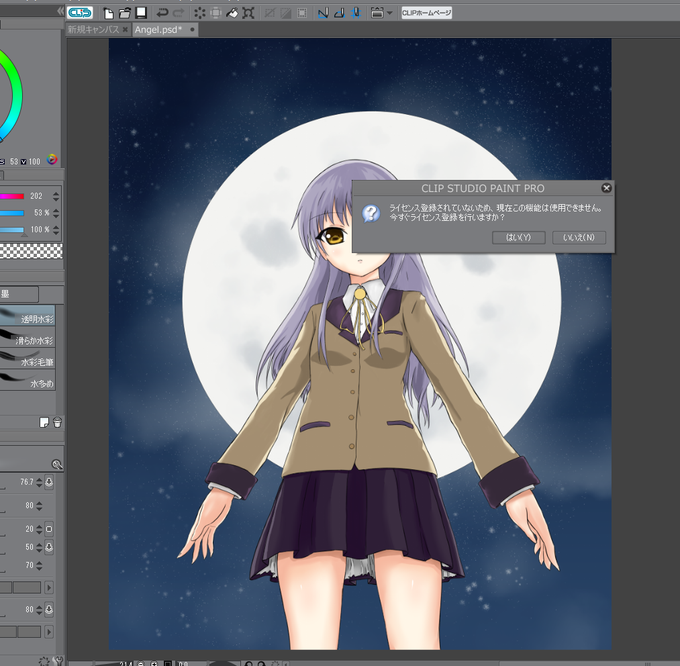Toggle Snap to special ruler icon
680x666 pixels.
(x=339, y=13)
